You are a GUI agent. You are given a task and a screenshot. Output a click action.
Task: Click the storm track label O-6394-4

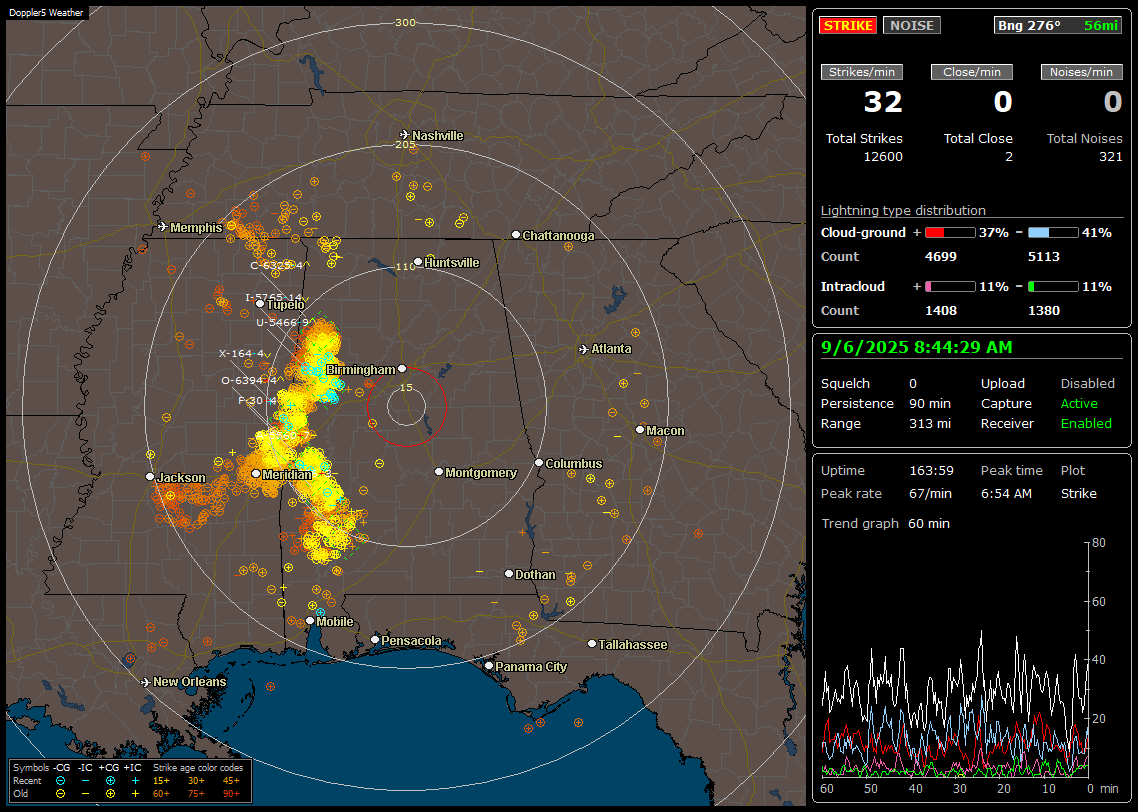pos(249,380)
